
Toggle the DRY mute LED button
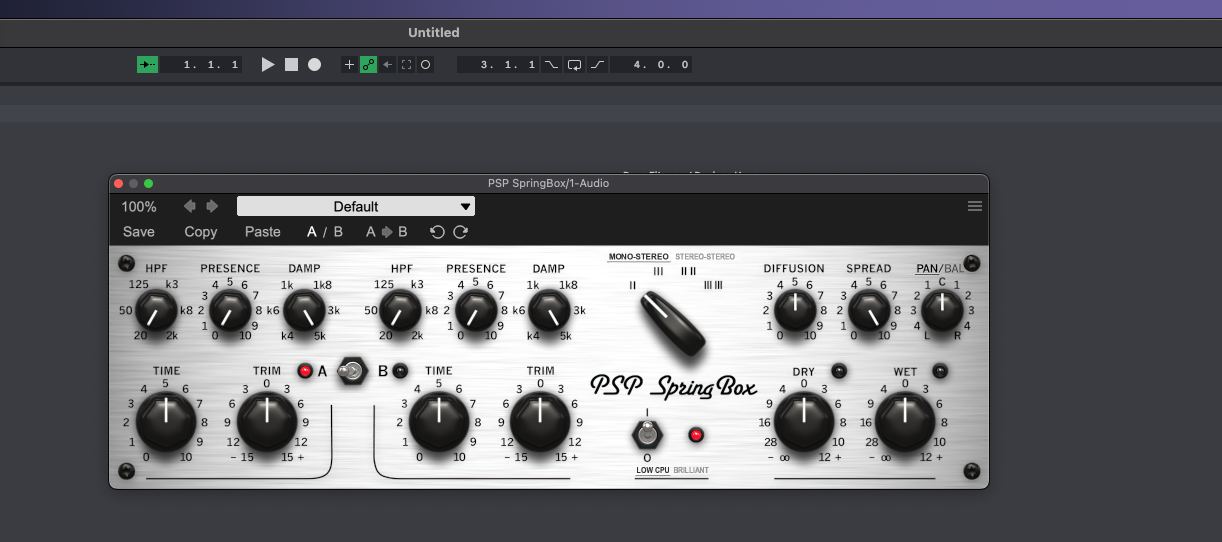click(x=839, y=371)
